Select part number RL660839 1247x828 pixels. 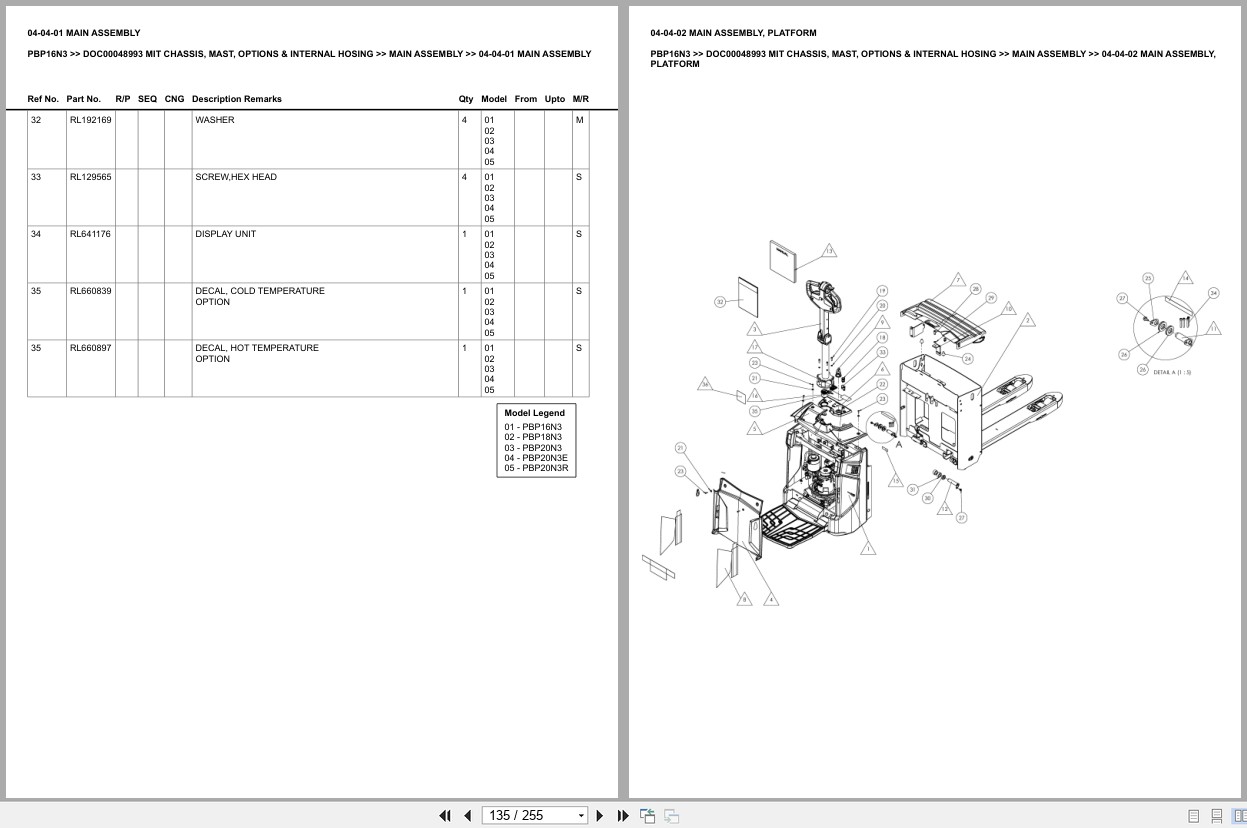[x=90, y=291]
